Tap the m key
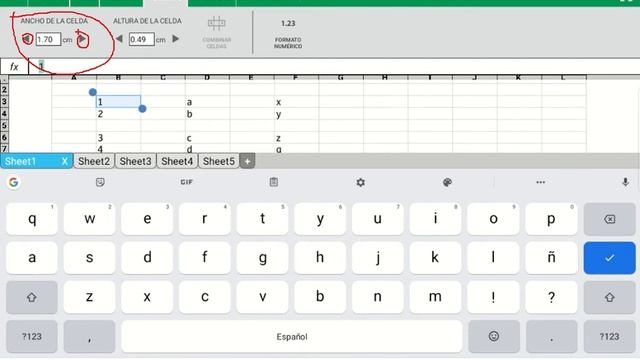 pos(435,297)
